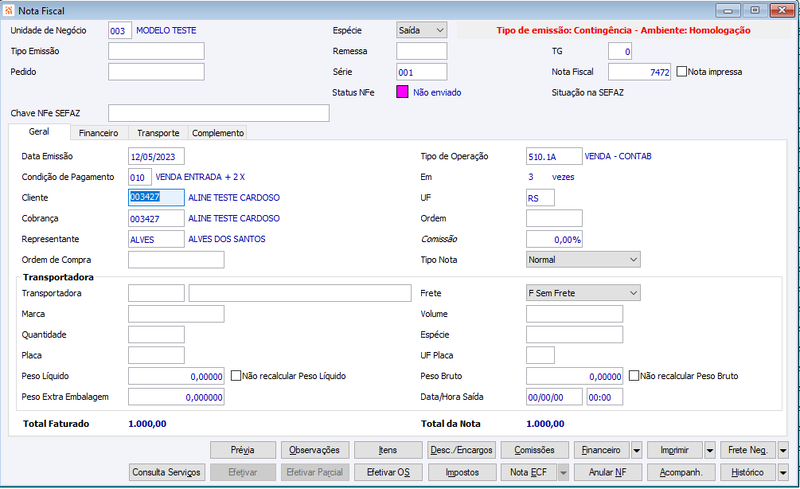Check the Nota impressa checkbox
The width and height of the screenshot is (800, 489).
(x=682, y=72)
